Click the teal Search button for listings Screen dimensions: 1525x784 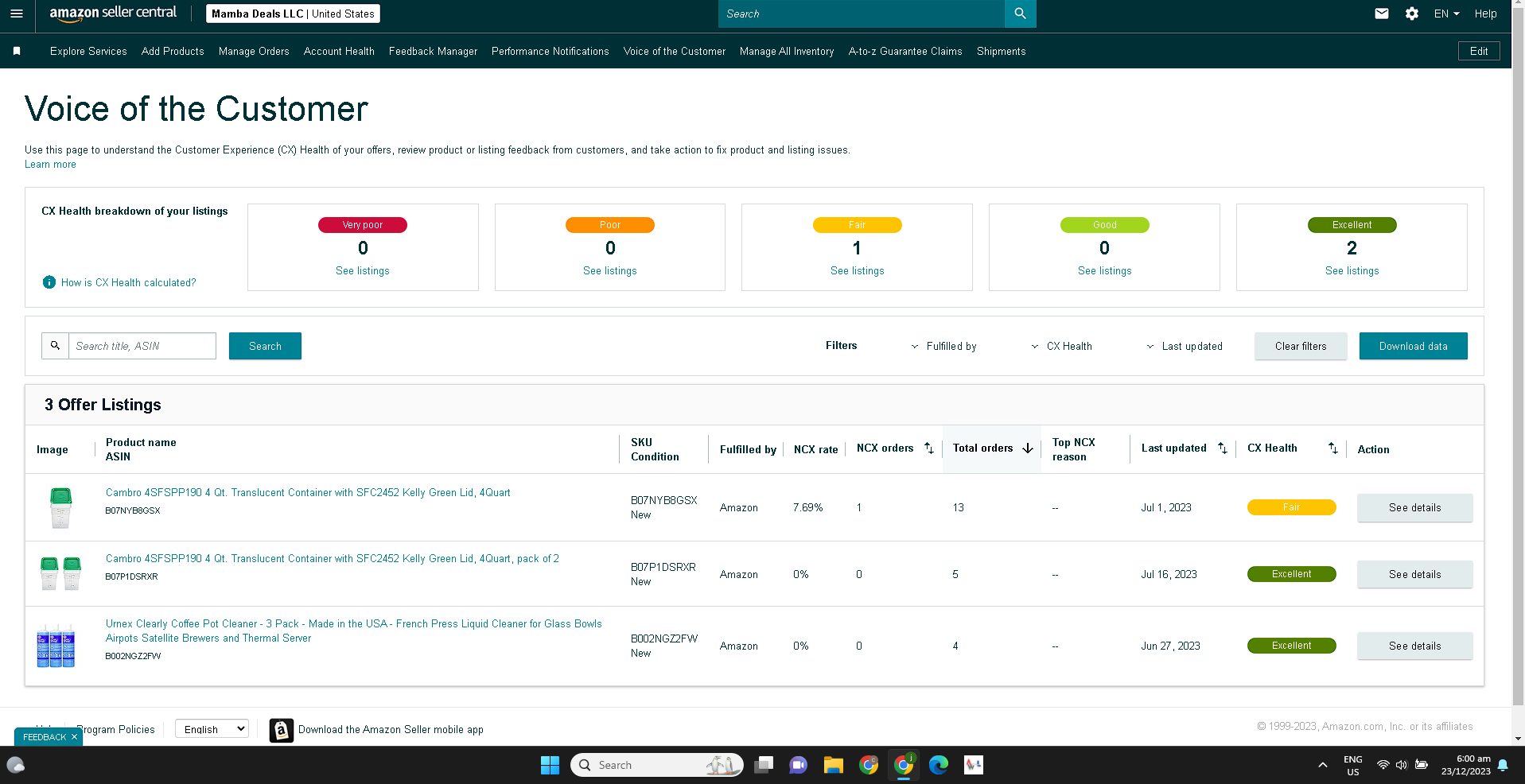(x=265, y=346)
